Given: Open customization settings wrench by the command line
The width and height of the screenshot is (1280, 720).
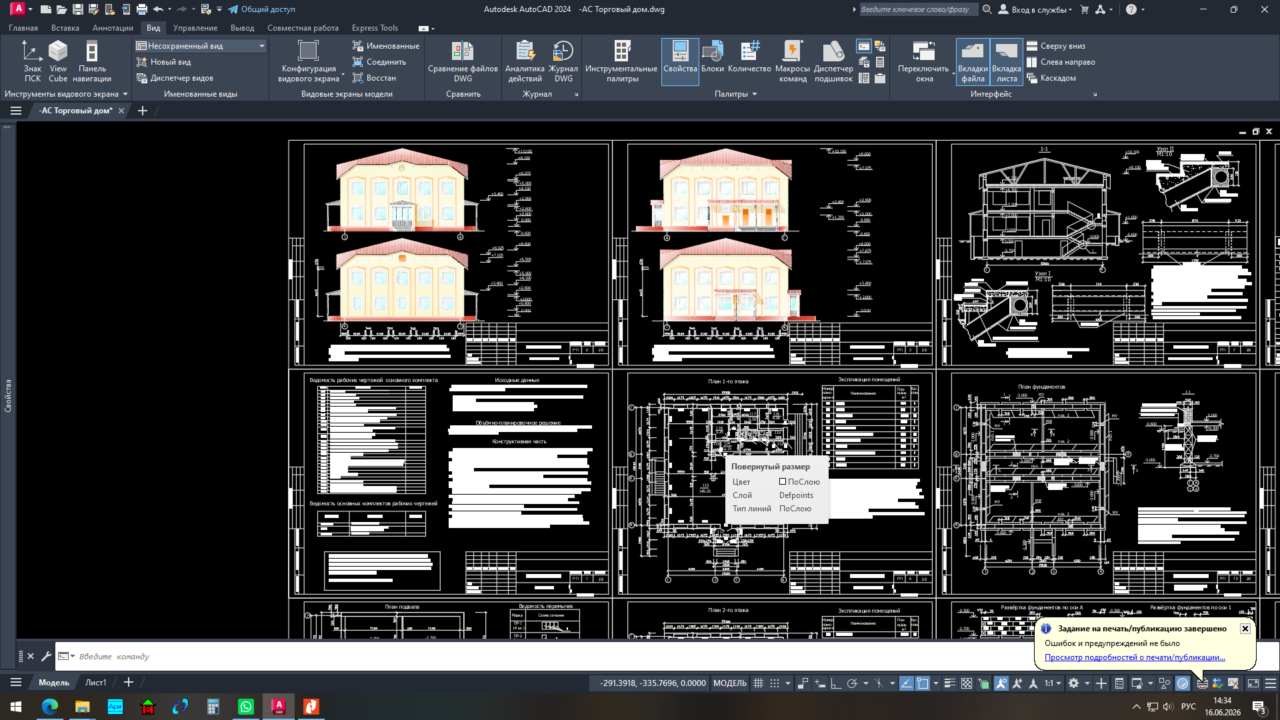Looking at the screenshot, I should (46, 656).
